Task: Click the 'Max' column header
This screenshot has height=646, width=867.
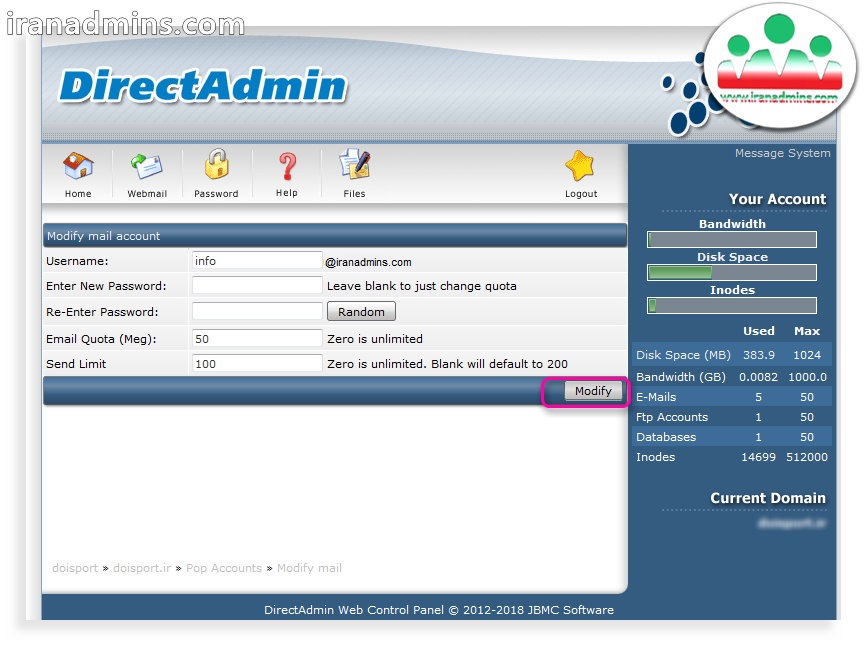Action: tap(807, 331)
